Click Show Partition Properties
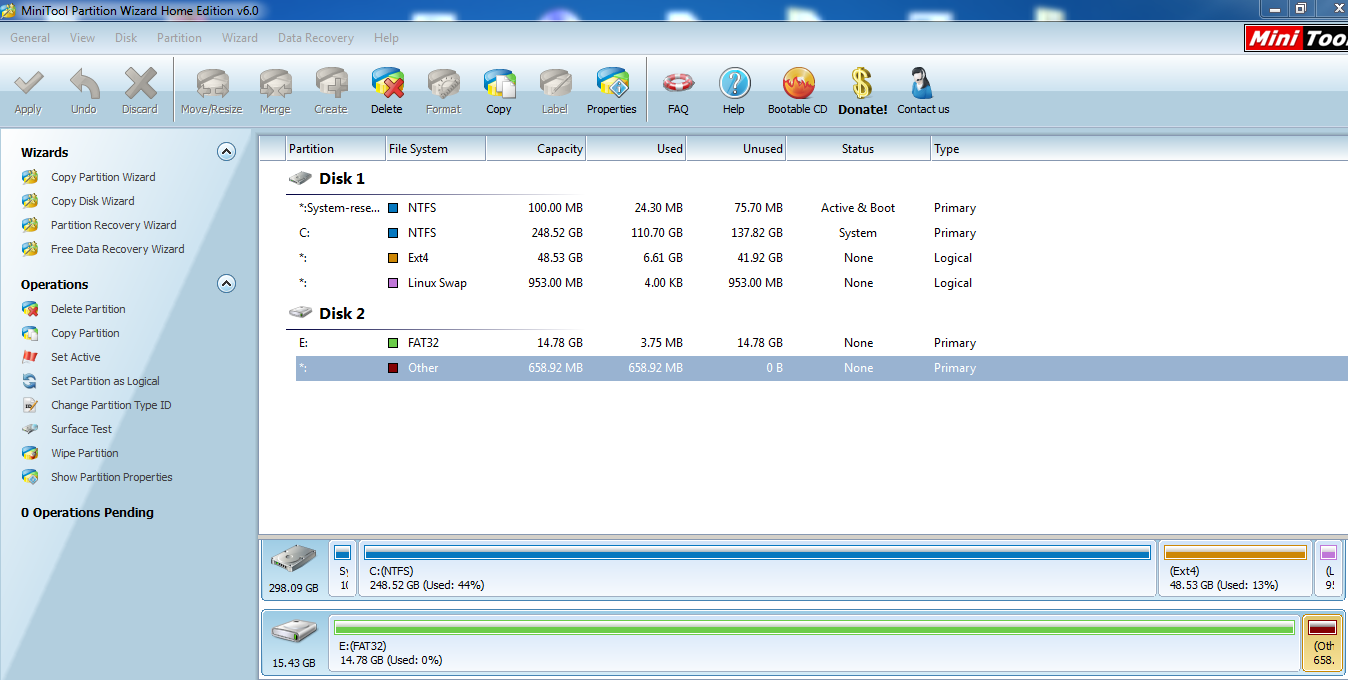This screenshot has height=680, width=1348. point(111,477)
